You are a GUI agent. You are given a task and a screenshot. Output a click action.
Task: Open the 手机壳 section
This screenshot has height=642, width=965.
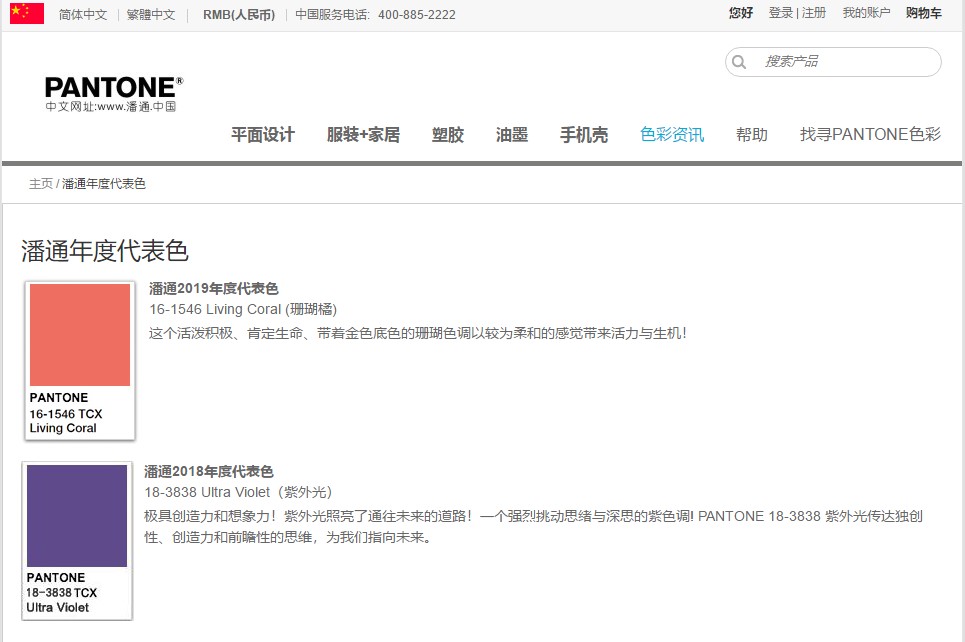[583, 134]
